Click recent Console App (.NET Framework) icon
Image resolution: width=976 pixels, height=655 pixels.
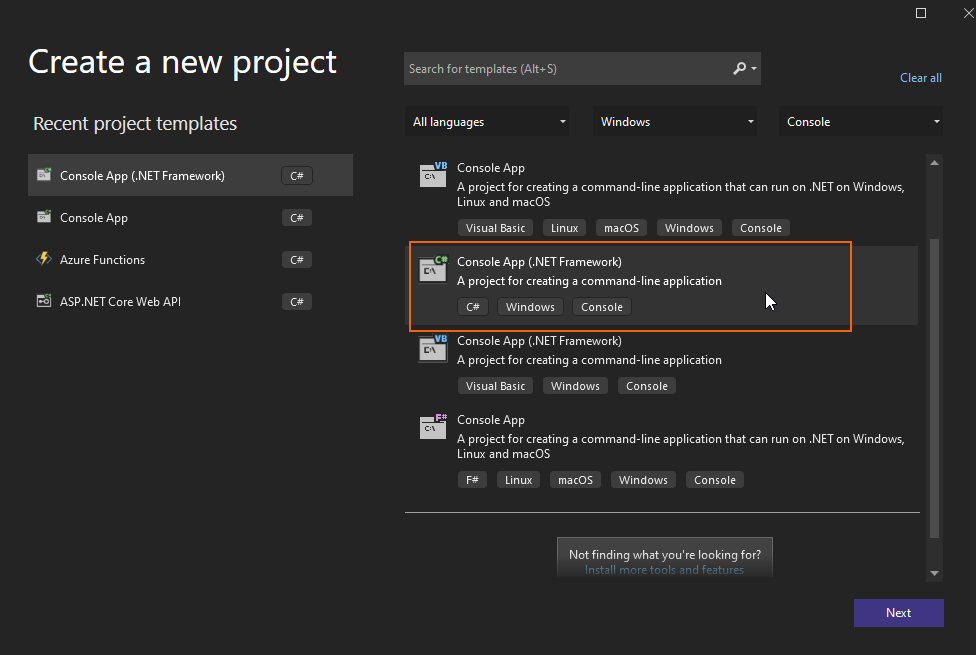point(43,175)
